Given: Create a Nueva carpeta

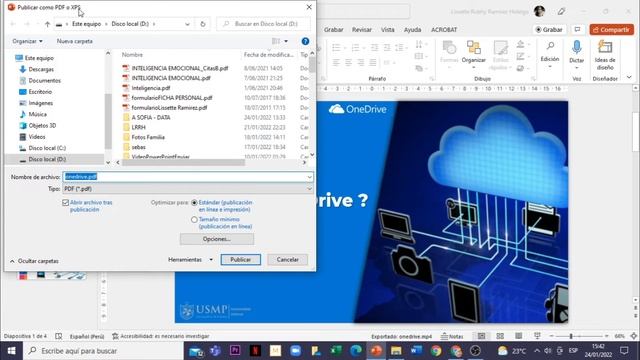Looking at the screenshot, I should point(74,41).
